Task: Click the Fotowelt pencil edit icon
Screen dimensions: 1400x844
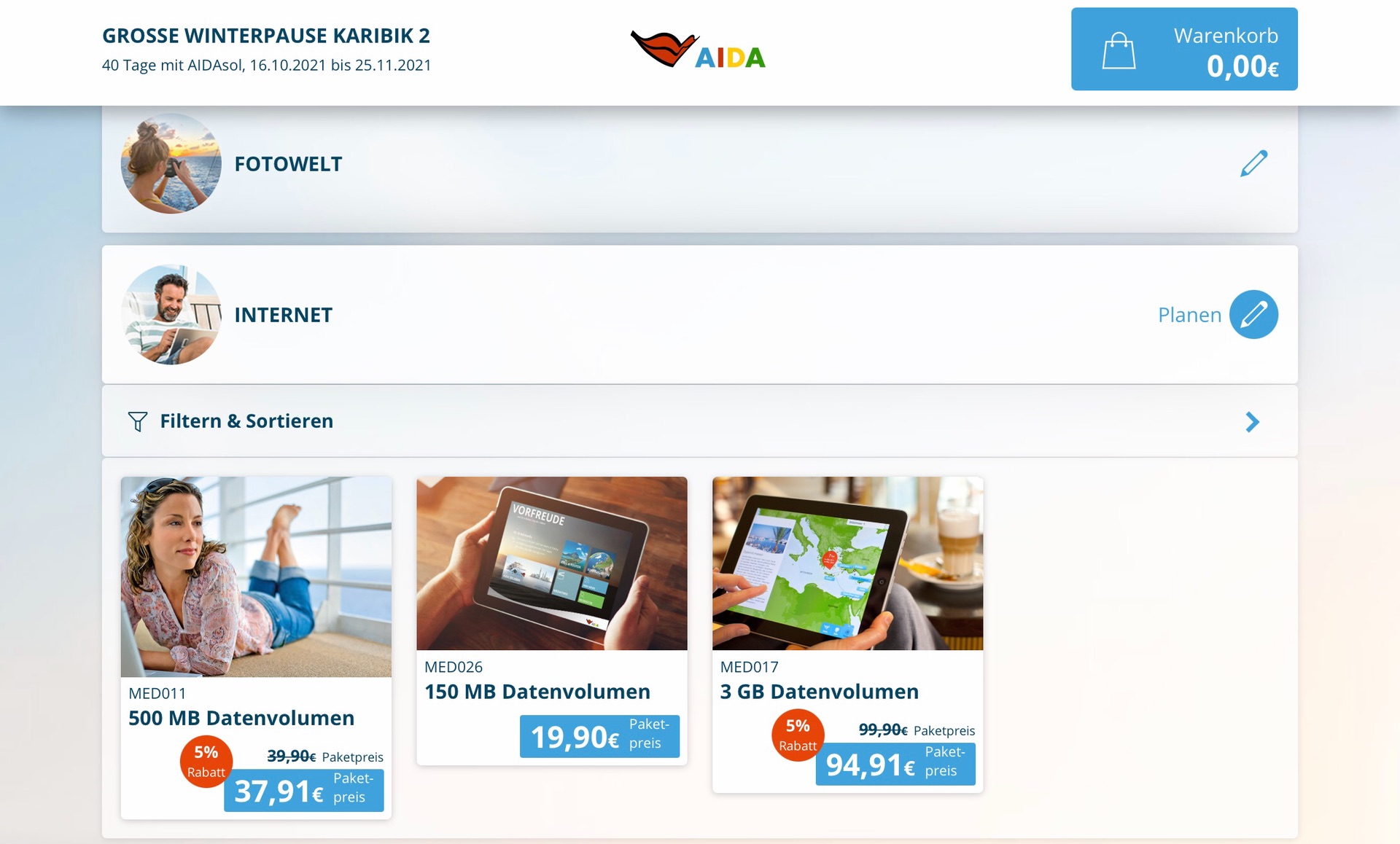Action: tap(1253, 163)
